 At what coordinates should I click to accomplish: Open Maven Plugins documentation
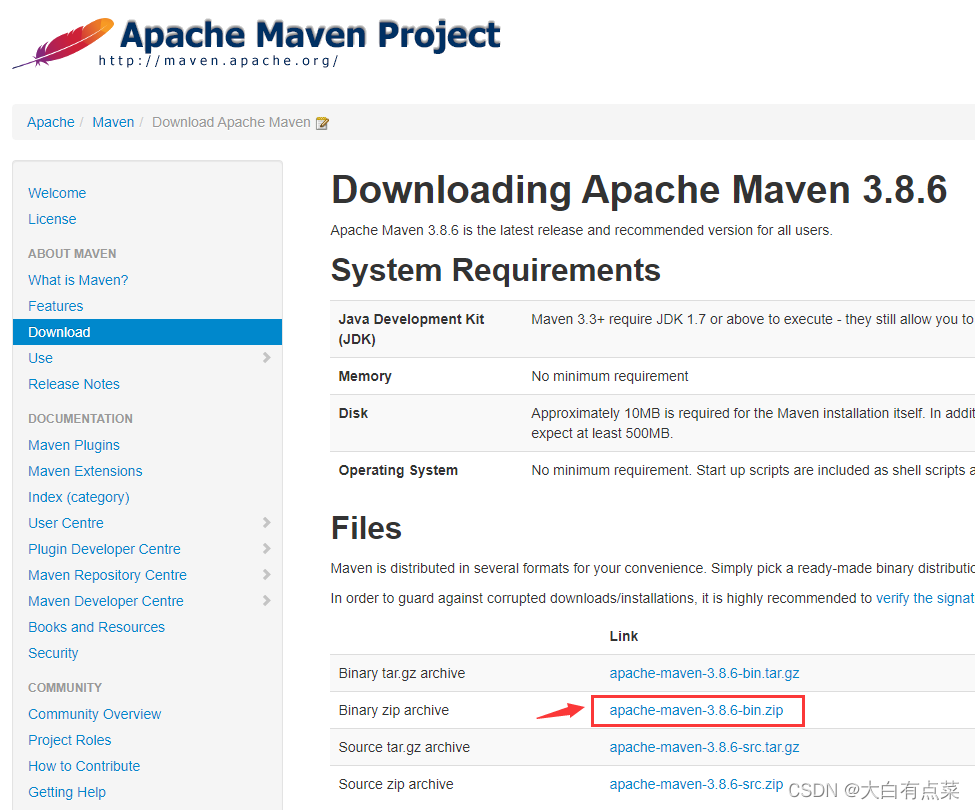pyautogui.click(x=73, y=445)
